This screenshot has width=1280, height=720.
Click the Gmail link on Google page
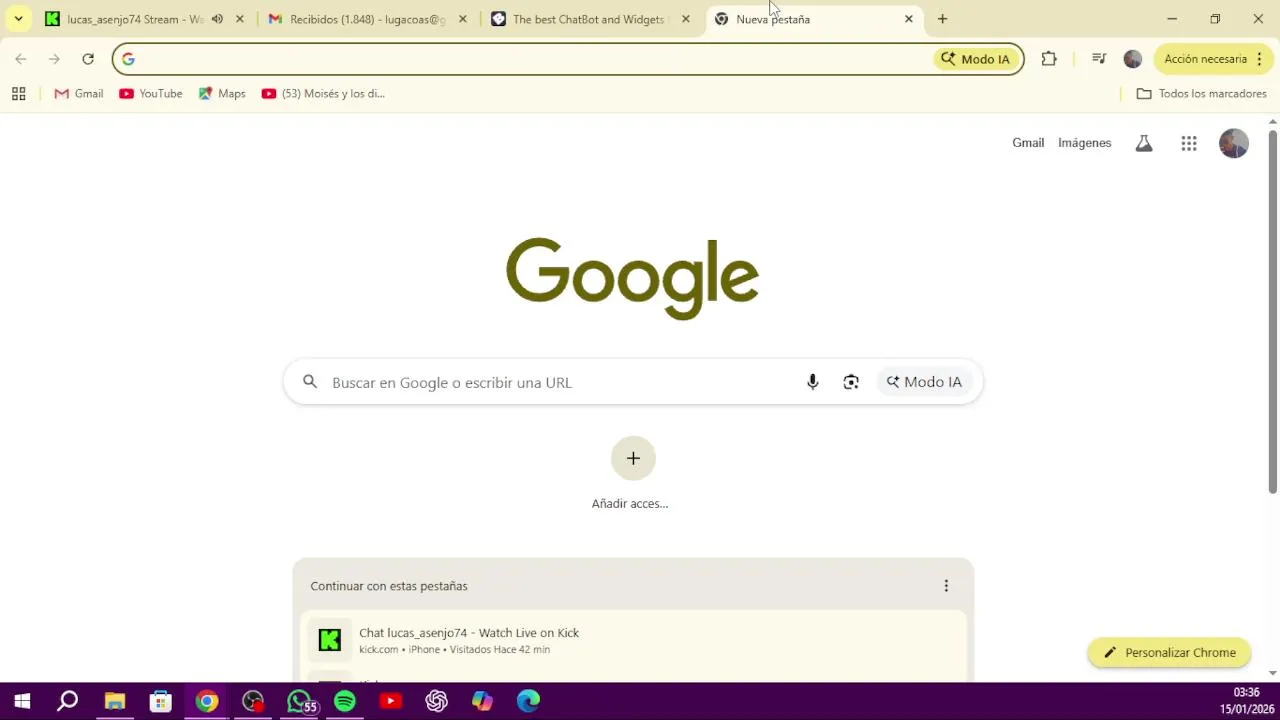[x=1028, y=143]
